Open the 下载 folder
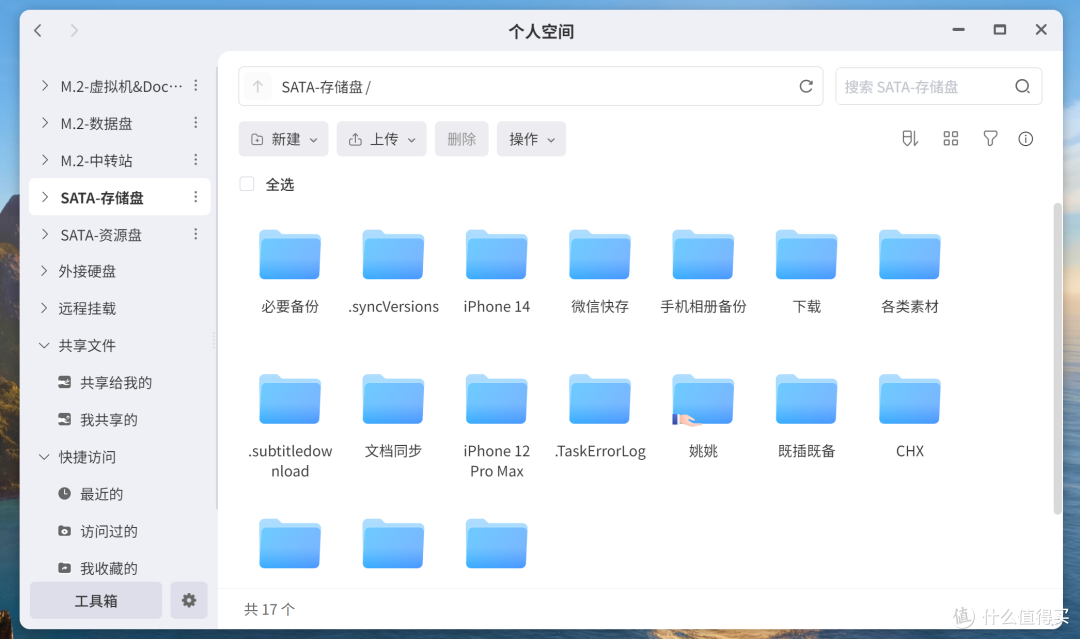Screen dimensions: 1080x639 point(806,255)
